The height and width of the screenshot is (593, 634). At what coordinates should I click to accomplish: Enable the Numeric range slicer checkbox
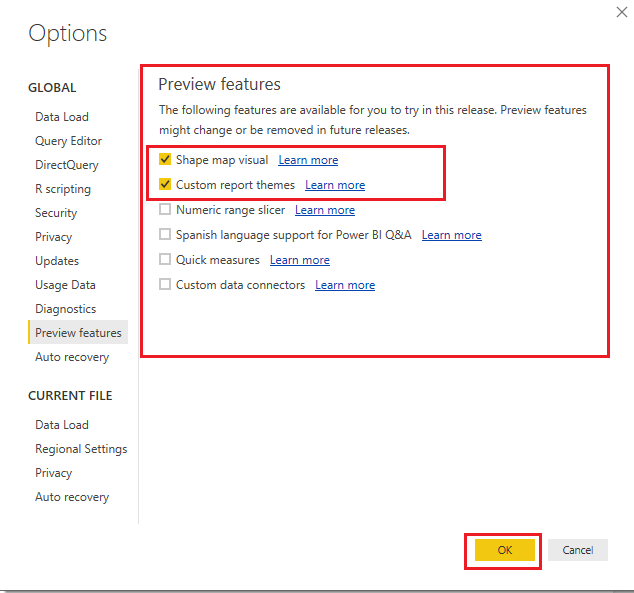point(165,210)
